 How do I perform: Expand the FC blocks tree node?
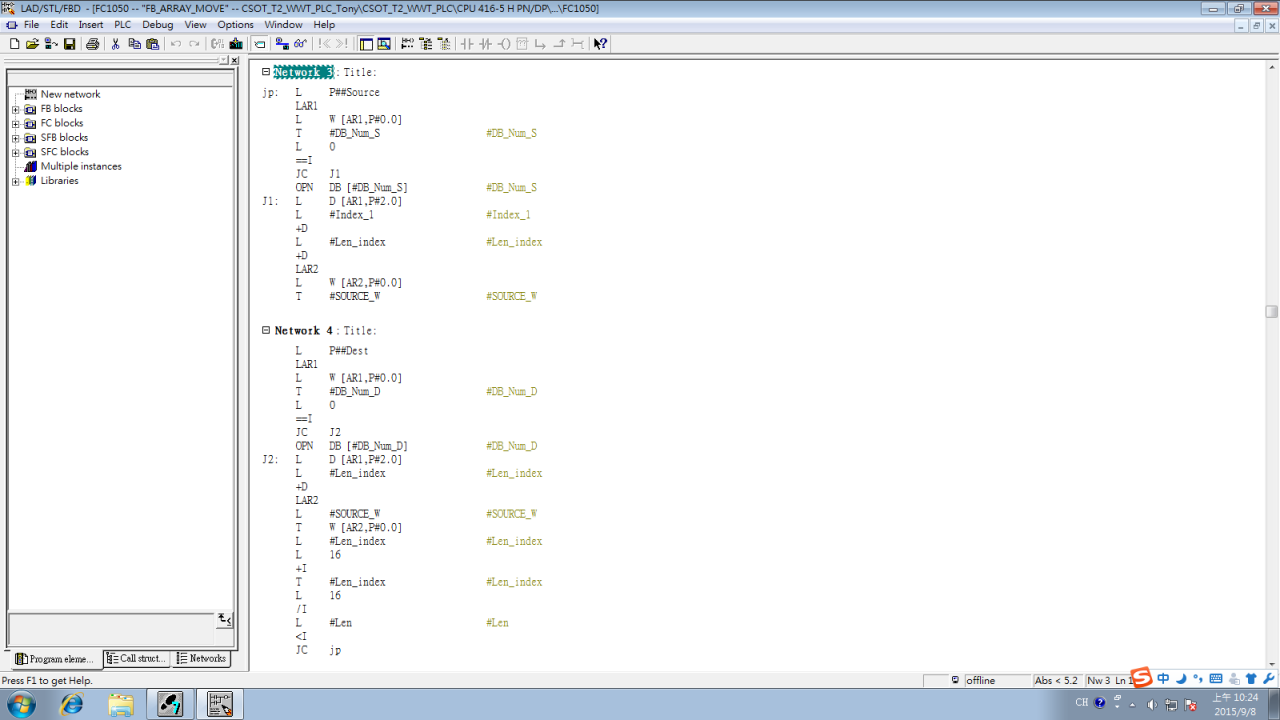(16, 123)
